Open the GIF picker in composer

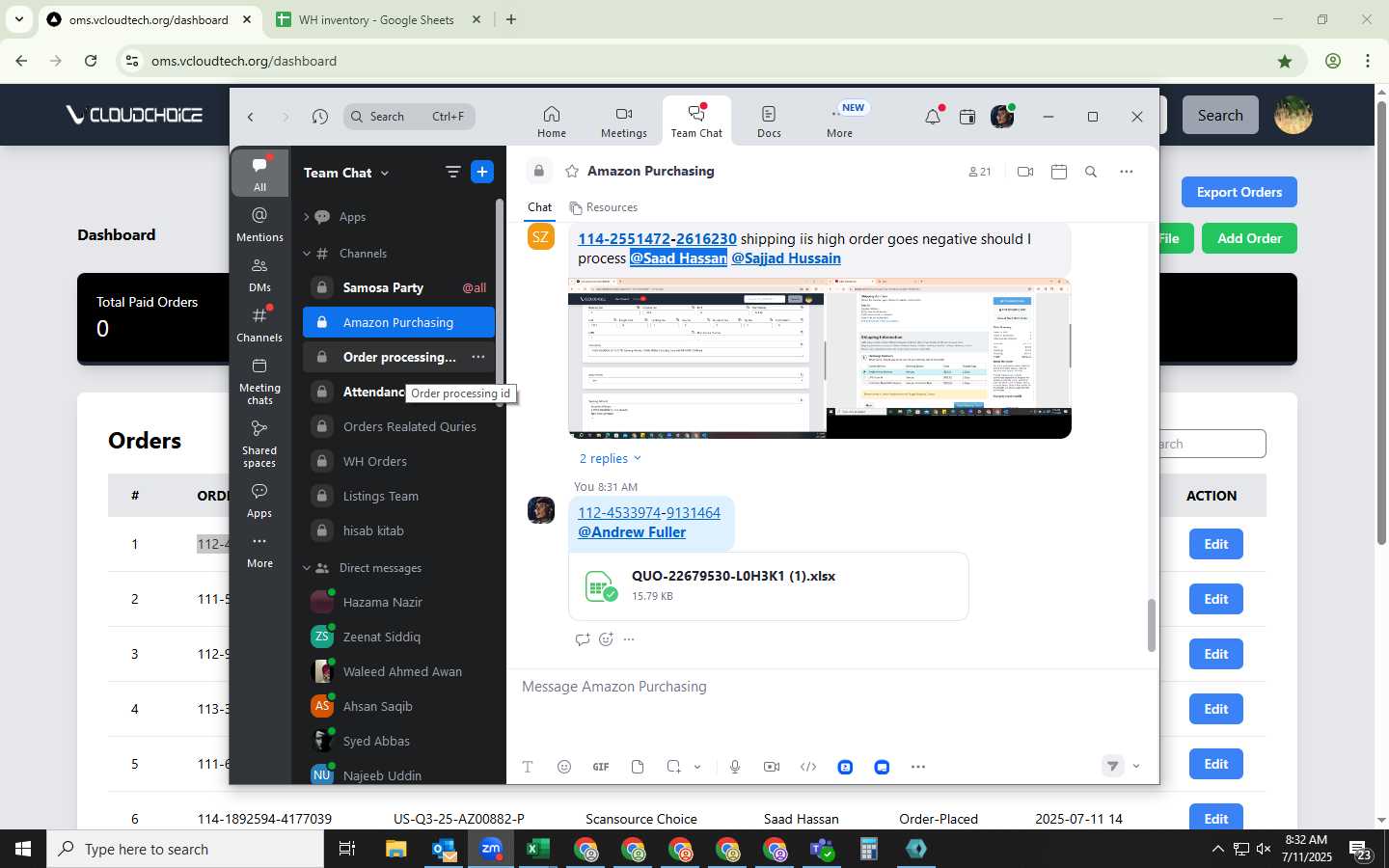point(601,767)
